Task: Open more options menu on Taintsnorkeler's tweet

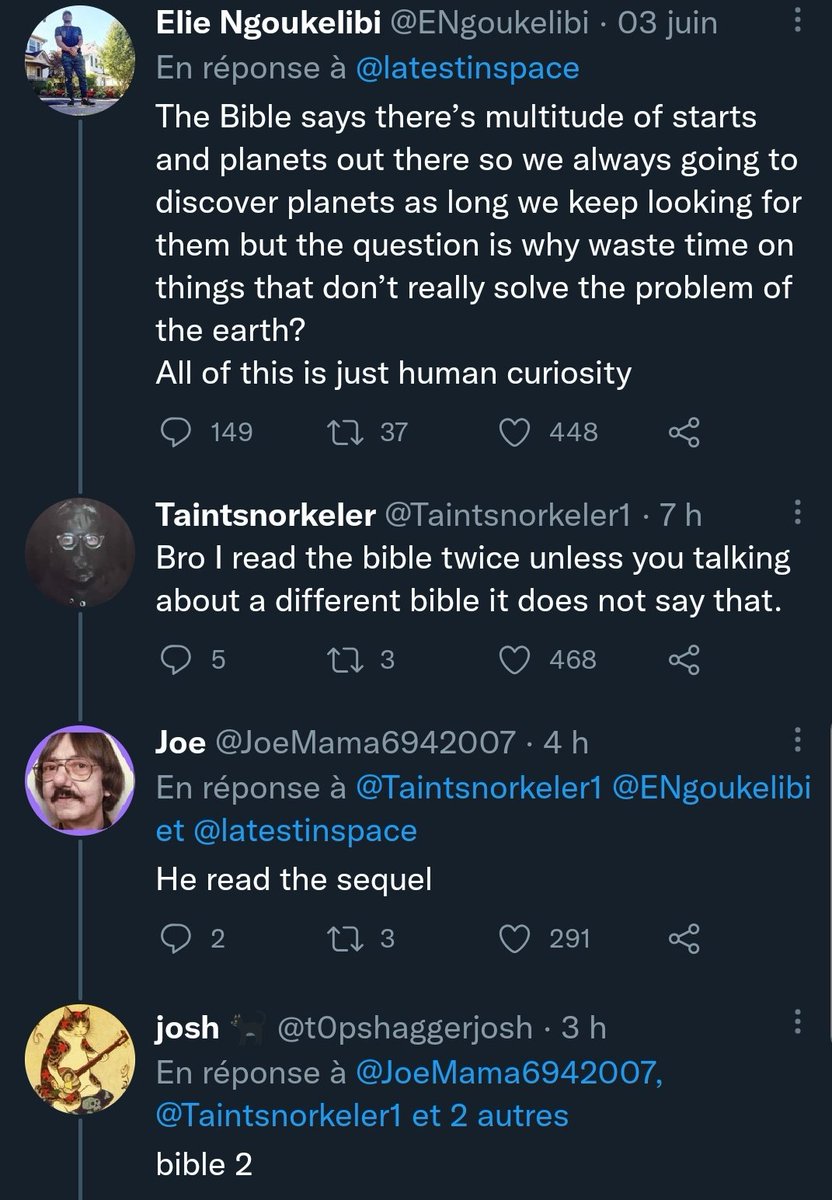Action: pyautogui.click(x=796, y=513)
